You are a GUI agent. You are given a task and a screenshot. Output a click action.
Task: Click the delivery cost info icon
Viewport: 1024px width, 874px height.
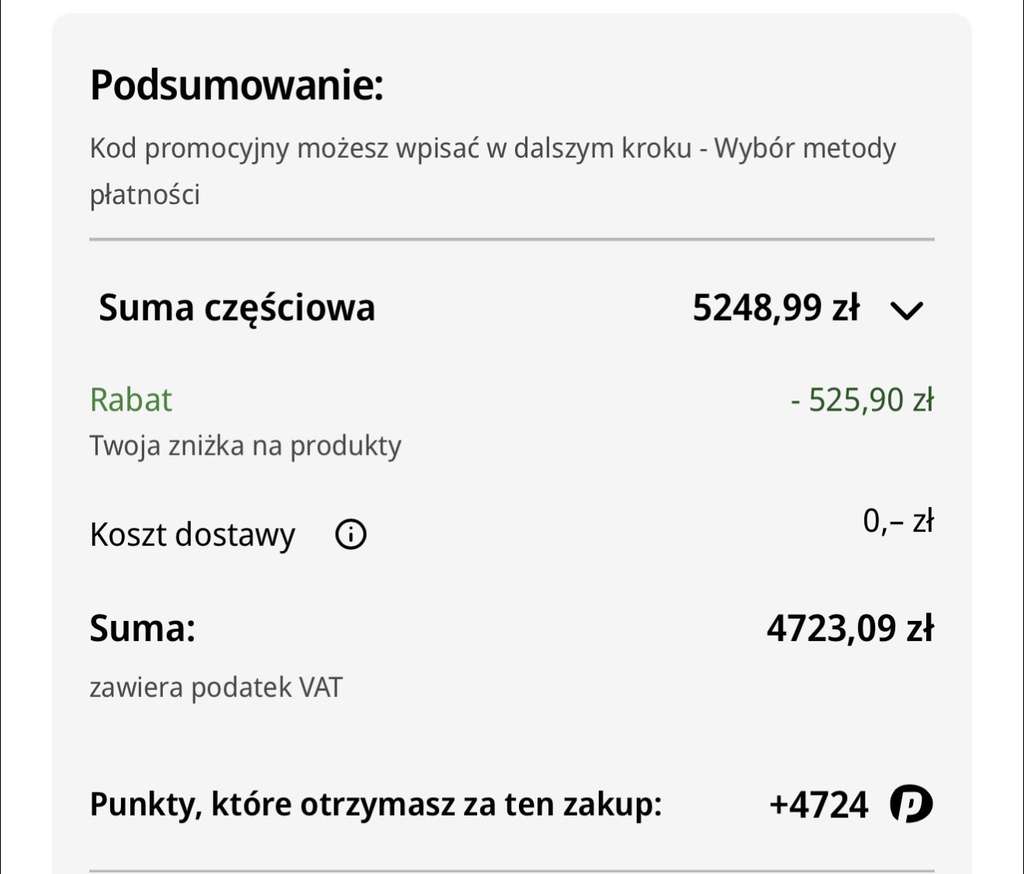point(351,534)
